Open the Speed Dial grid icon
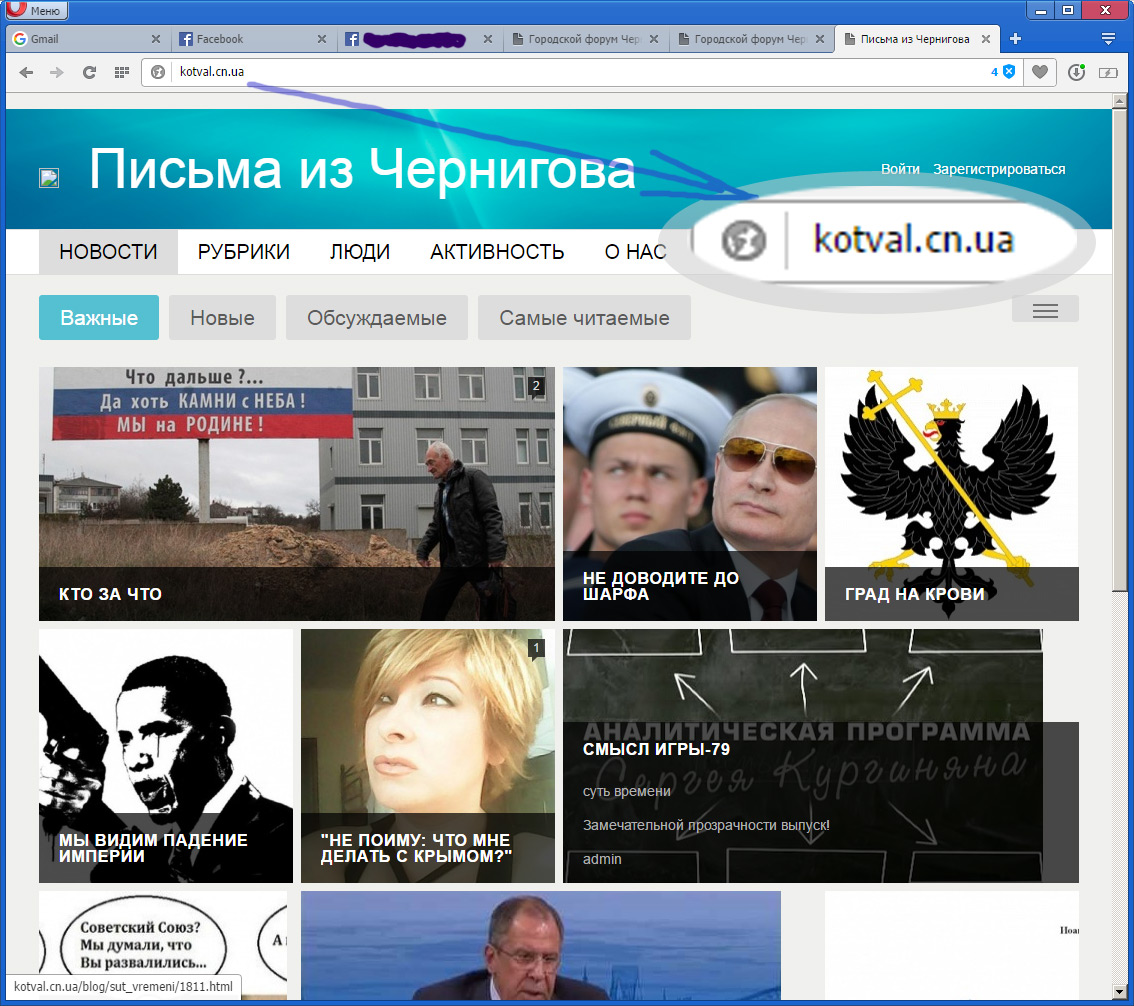Screen dimensions: 1134x1006 pos(121,72)
